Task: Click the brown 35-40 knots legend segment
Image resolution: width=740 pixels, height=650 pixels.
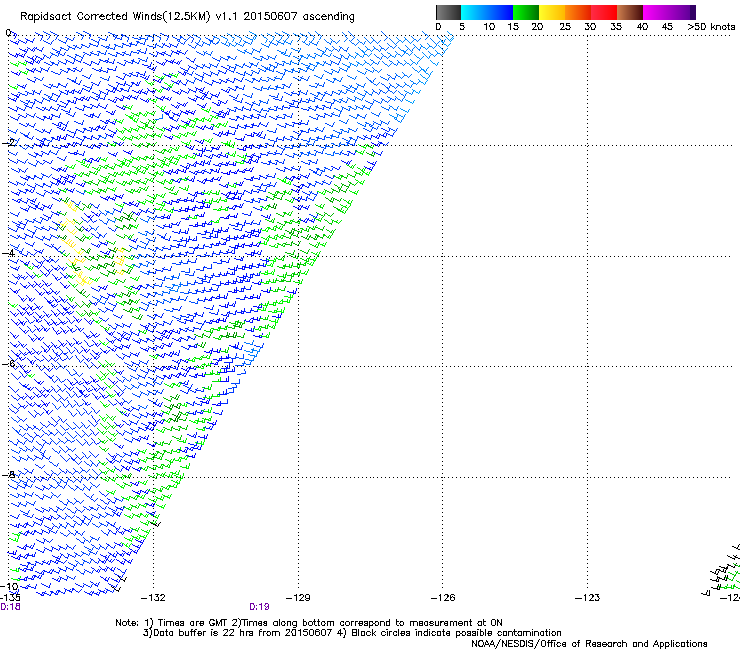Action: pyautogui.click(x=630, y=12)
